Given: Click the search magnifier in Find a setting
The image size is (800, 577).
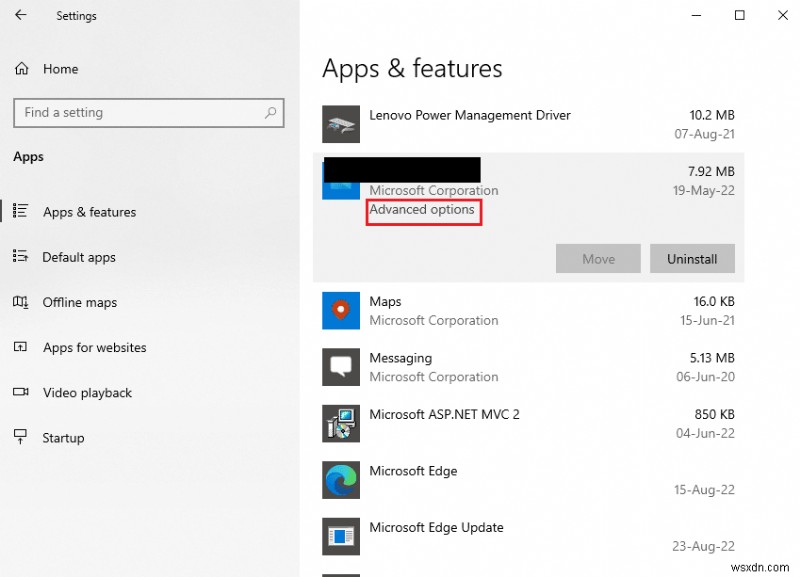Looking at the screenshot, I should click(270, 112).
